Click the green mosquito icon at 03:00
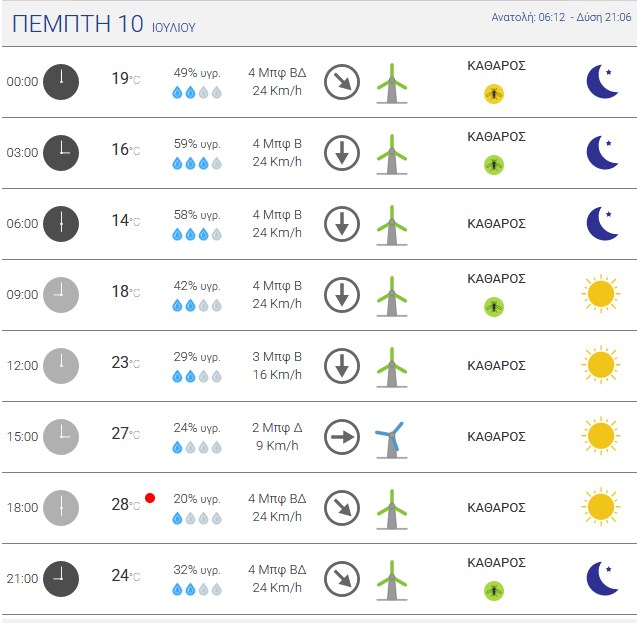The height and width of the screenshot is (623, 637). click(x=494, y=165)
